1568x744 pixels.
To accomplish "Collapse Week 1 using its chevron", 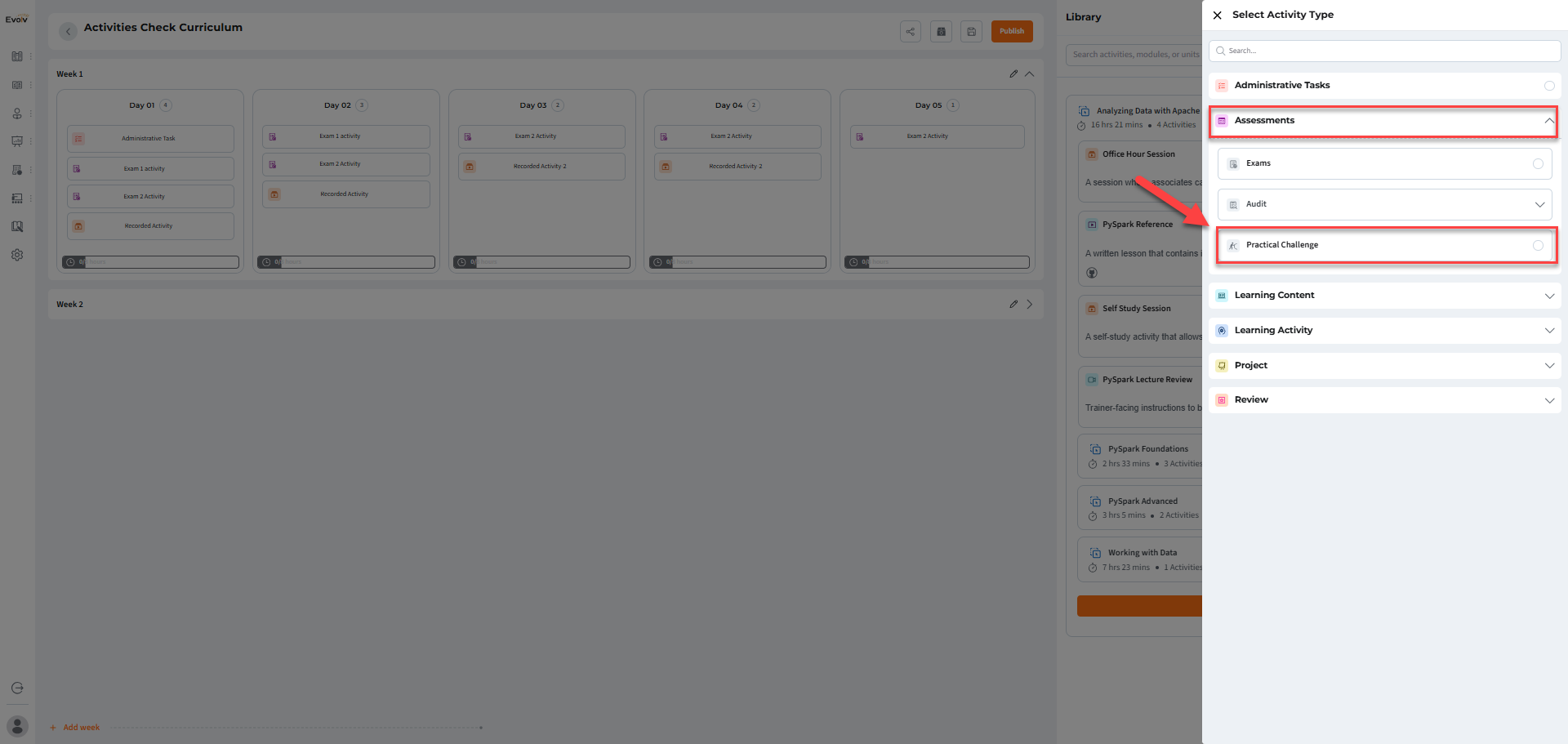I will pos(1030,74).
